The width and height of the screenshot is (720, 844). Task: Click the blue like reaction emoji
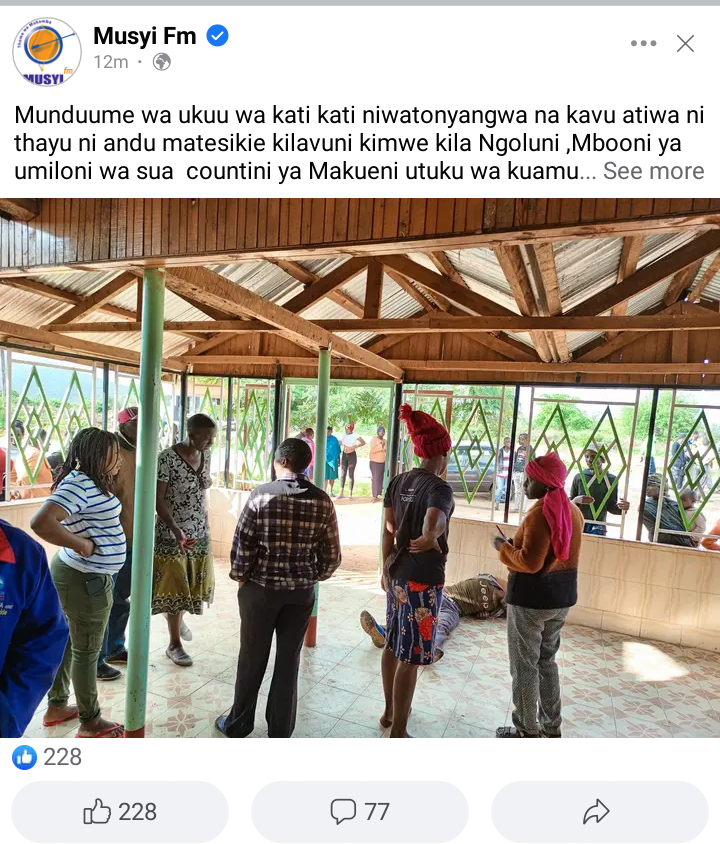coord(24,757)
